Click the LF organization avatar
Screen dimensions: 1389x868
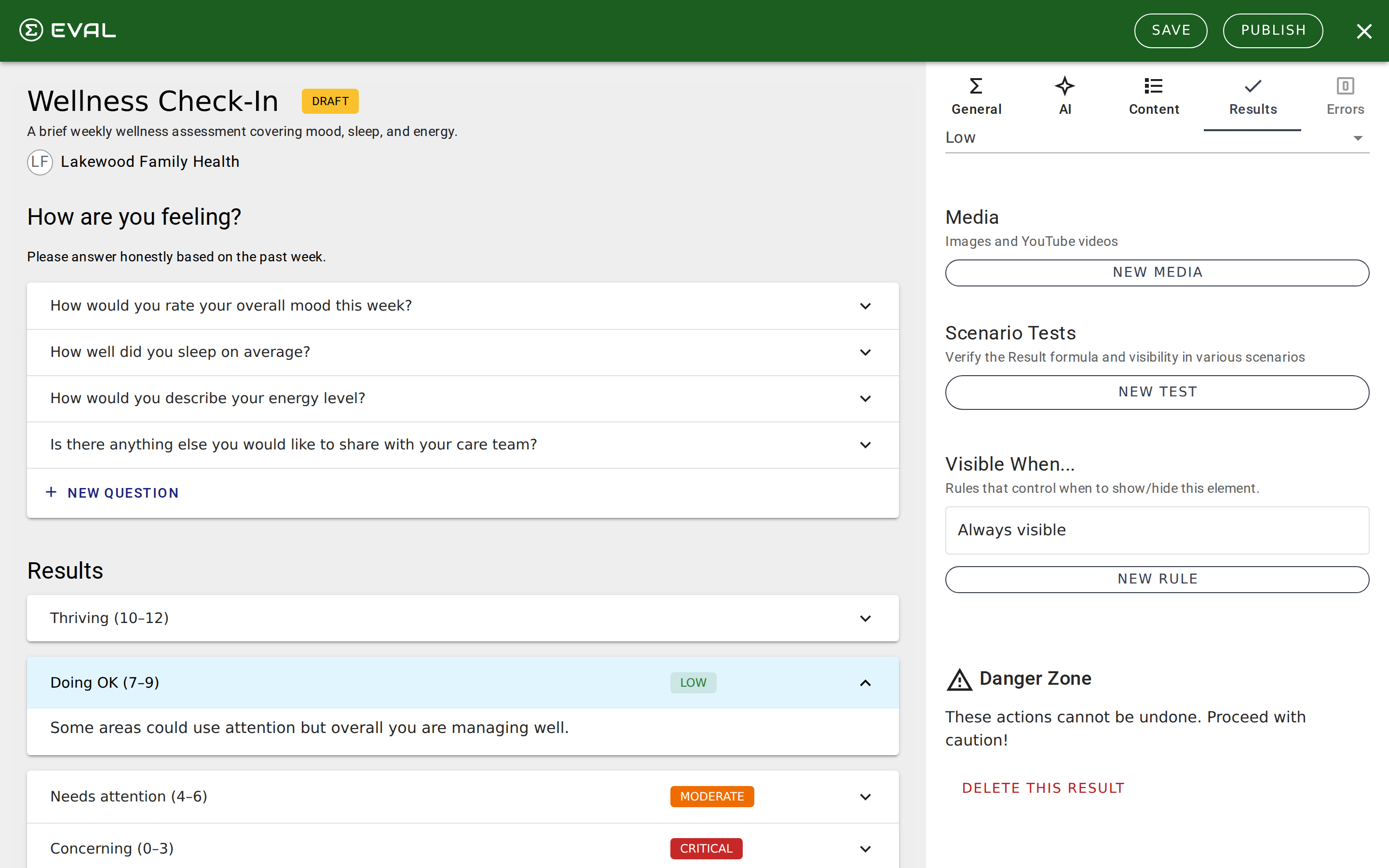[40, 162]
